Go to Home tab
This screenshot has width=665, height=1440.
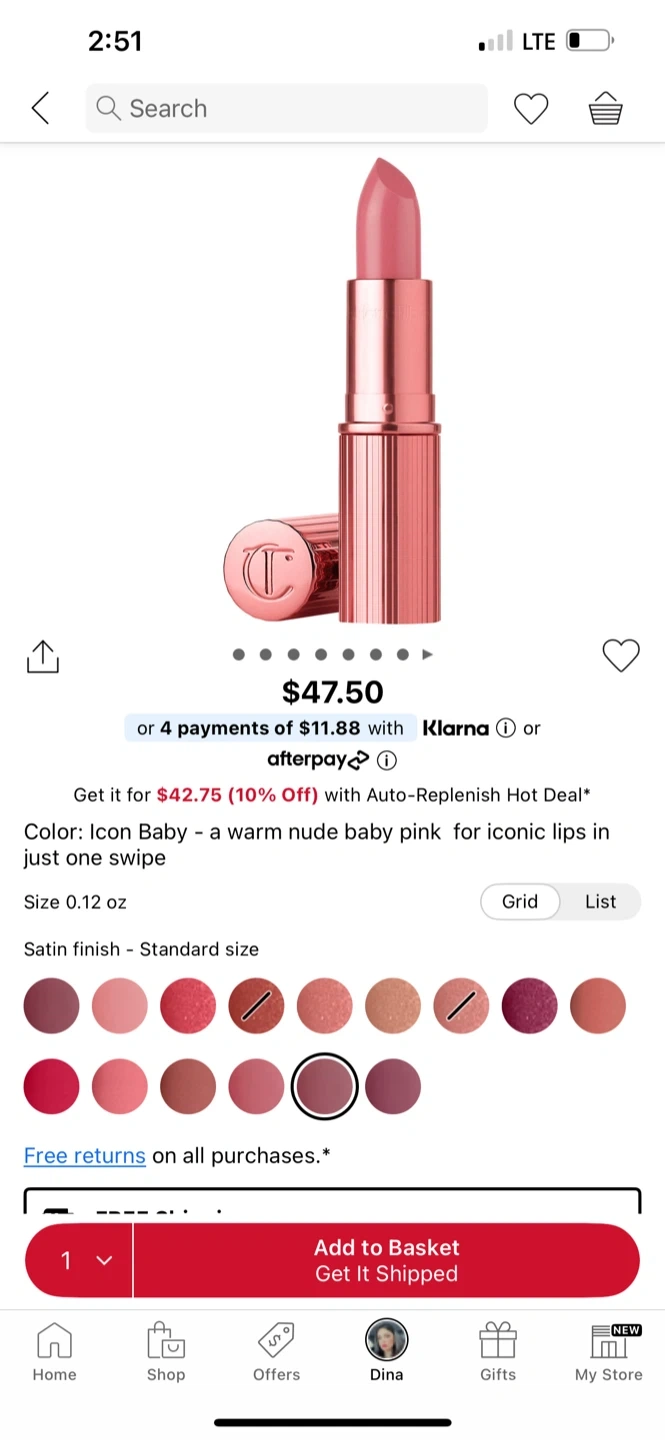tap(54, 1352)
